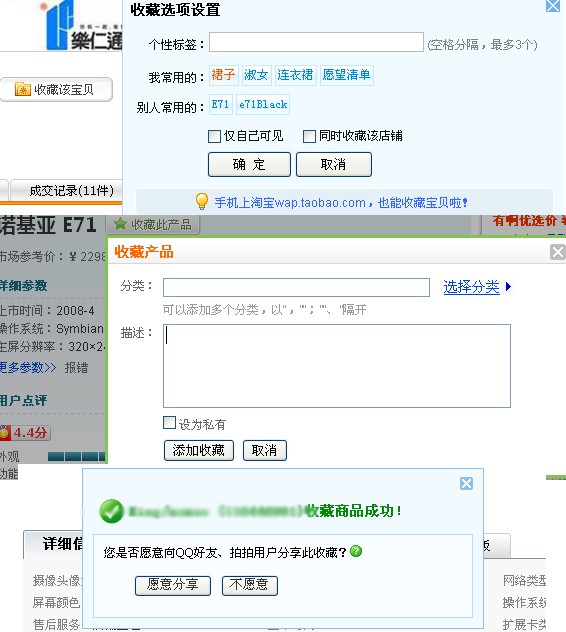Close the 收藏产品 dialog

click(558, 252)
